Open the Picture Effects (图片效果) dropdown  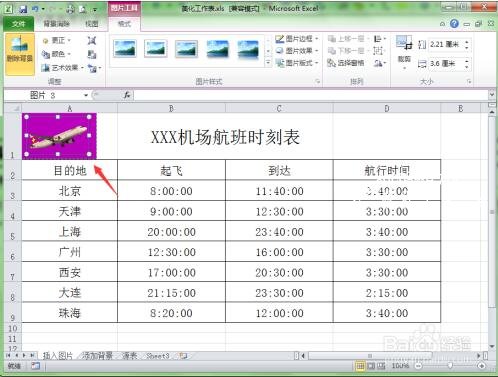tap(297, 51)
